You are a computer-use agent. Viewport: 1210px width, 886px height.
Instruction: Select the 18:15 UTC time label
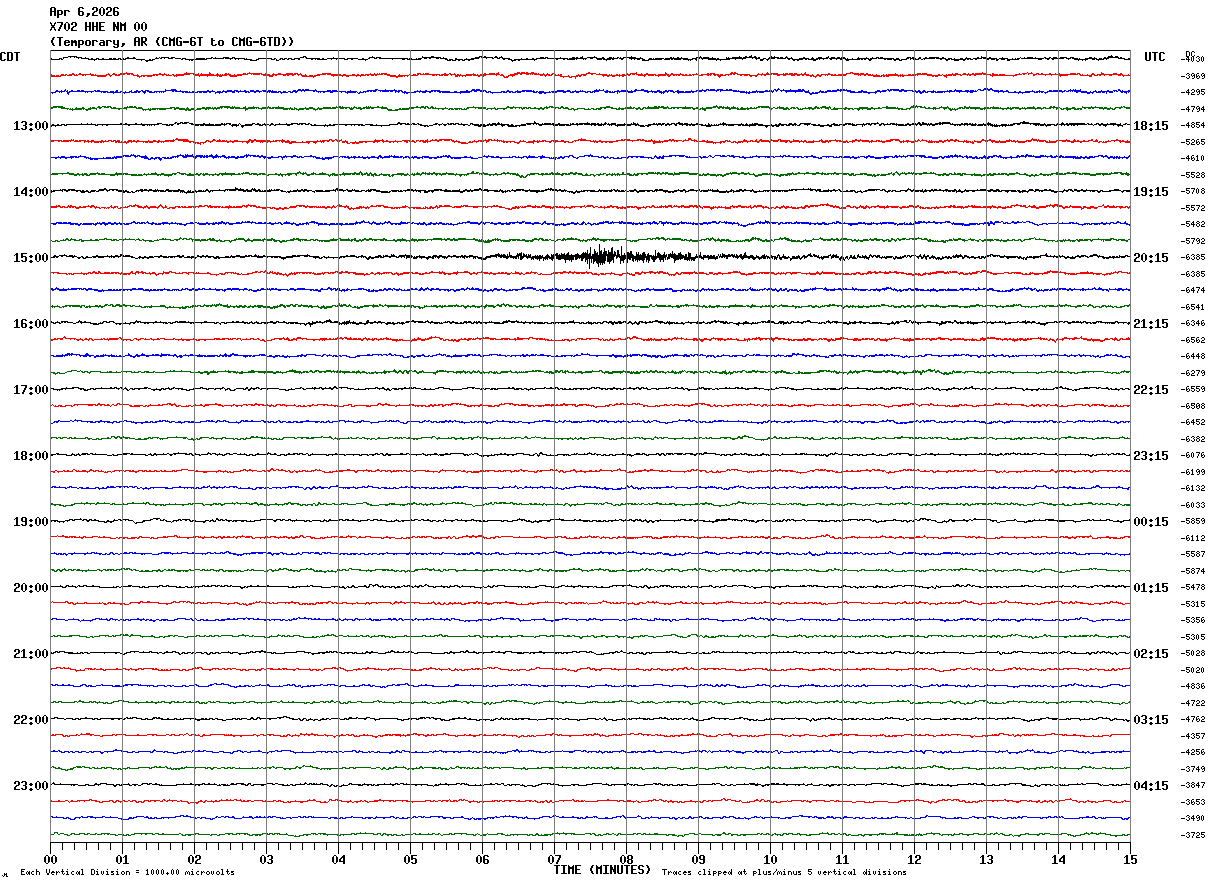(x=1151, y=126)
